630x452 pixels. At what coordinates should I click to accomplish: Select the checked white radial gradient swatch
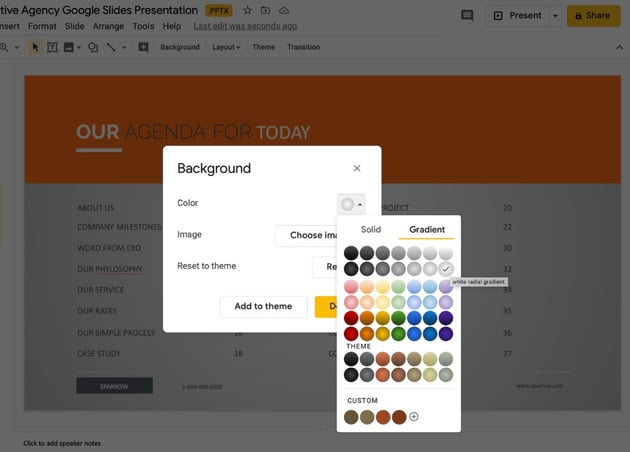pyautogui.click(x=446, y=269)
